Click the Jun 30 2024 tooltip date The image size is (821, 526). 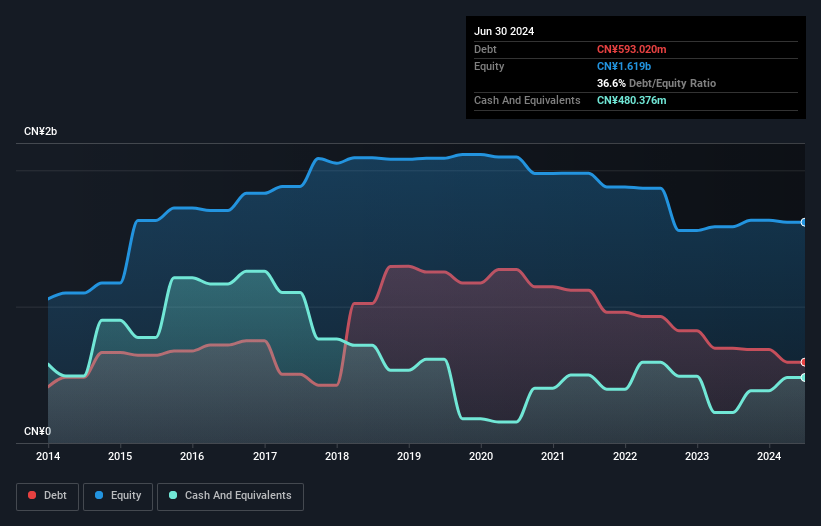(x=504, y=31)
